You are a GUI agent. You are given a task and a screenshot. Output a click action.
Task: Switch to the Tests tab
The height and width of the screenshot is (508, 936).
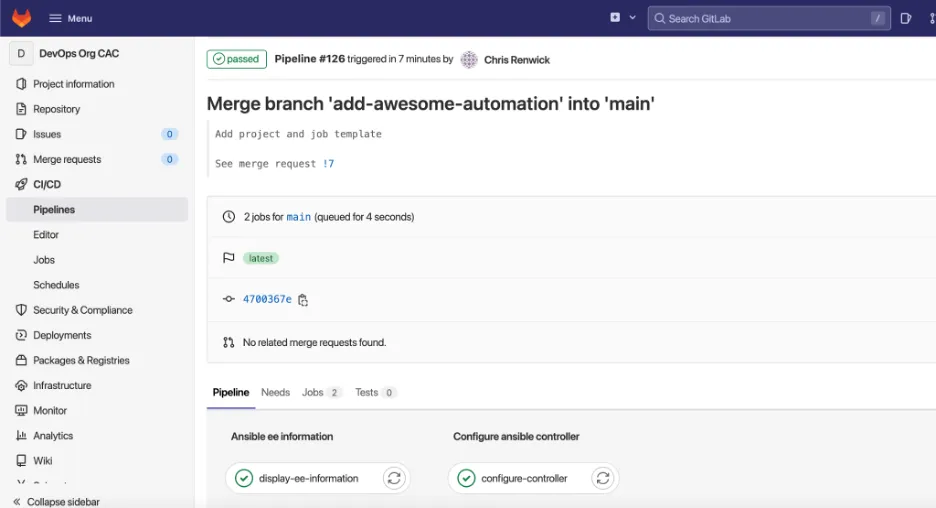click(x=375, y=392)
